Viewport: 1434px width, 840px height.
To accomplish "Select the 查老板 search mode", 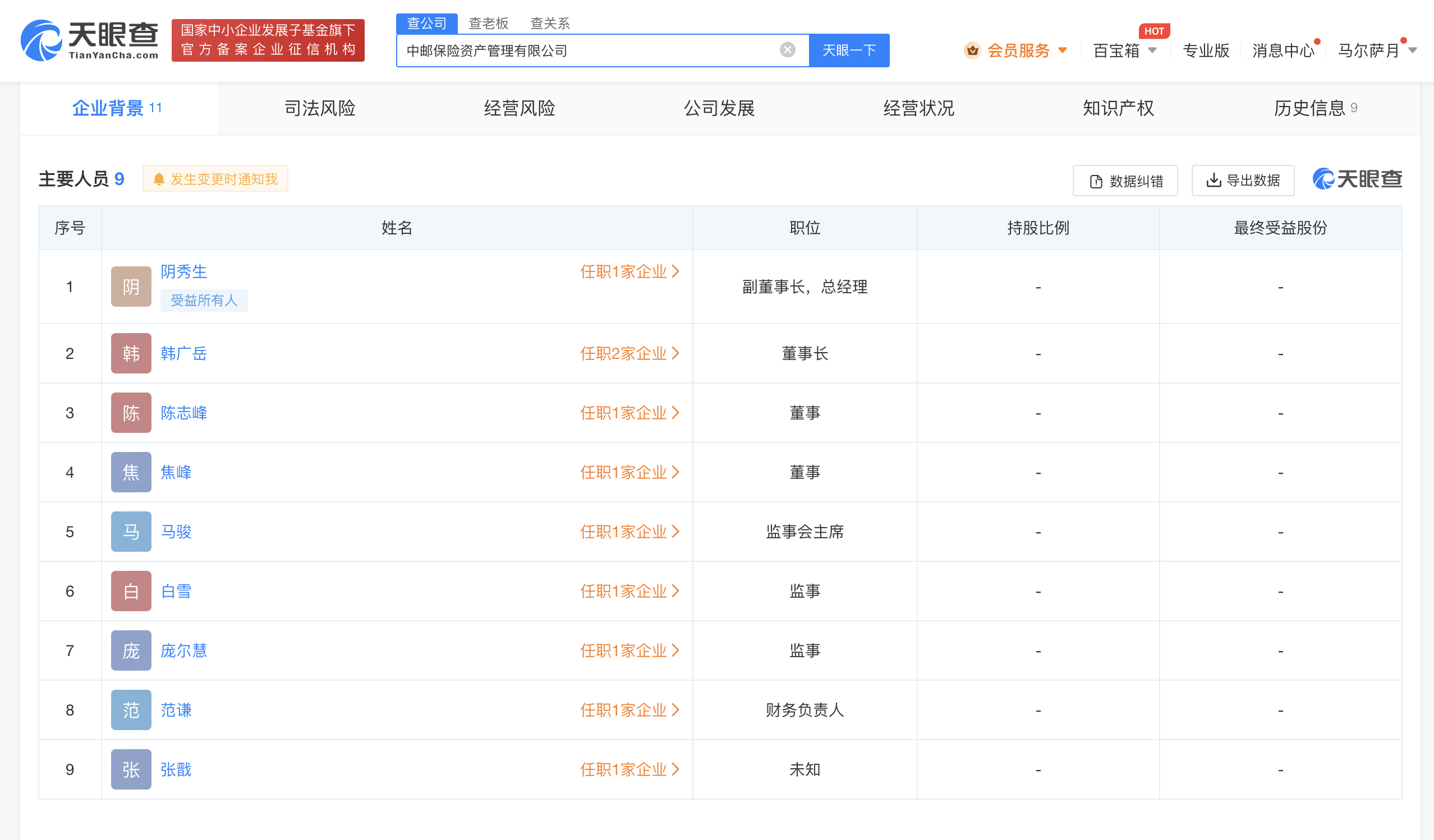I will 488,24.
